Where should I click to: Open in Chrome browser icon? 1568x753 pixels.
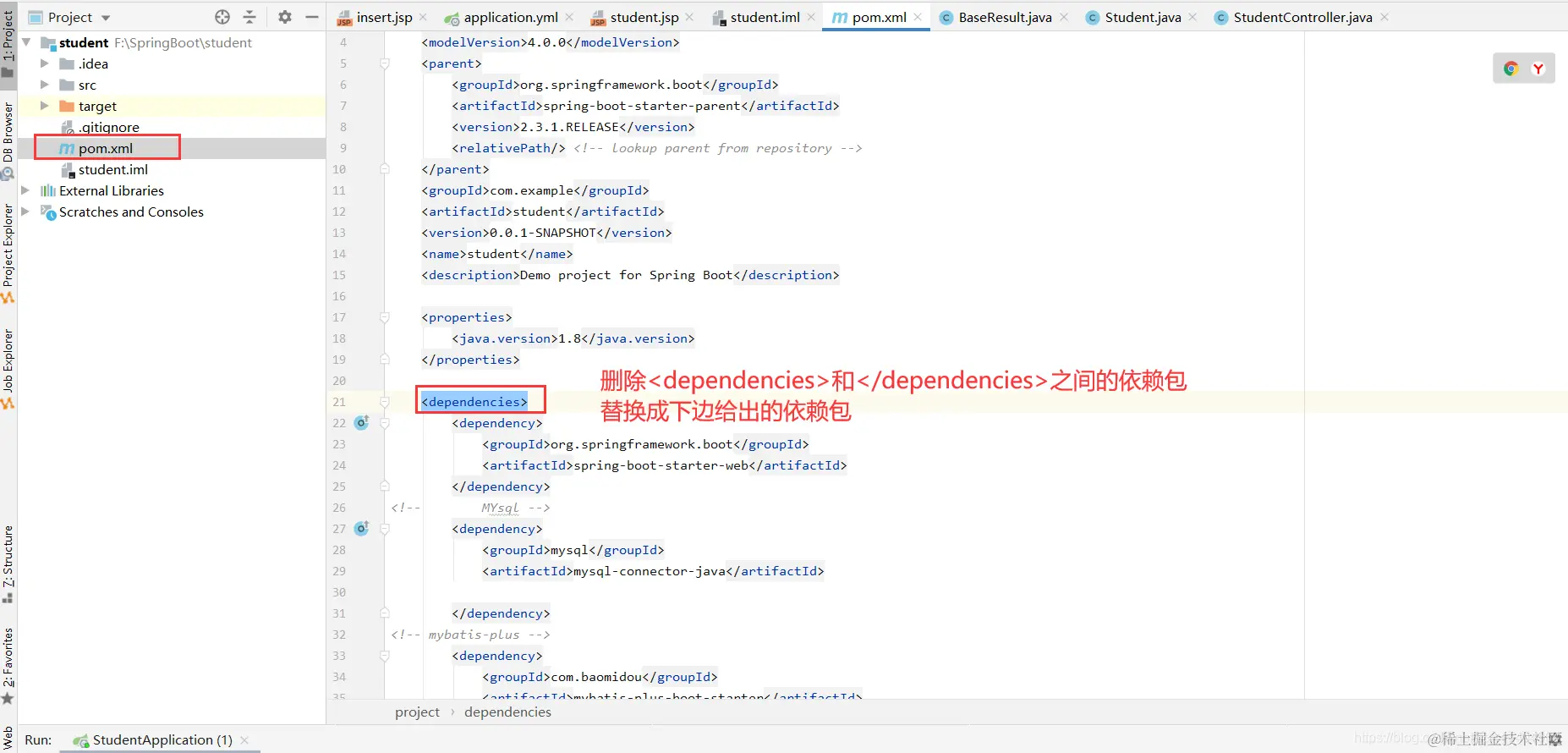click(x=1511, y=69)
